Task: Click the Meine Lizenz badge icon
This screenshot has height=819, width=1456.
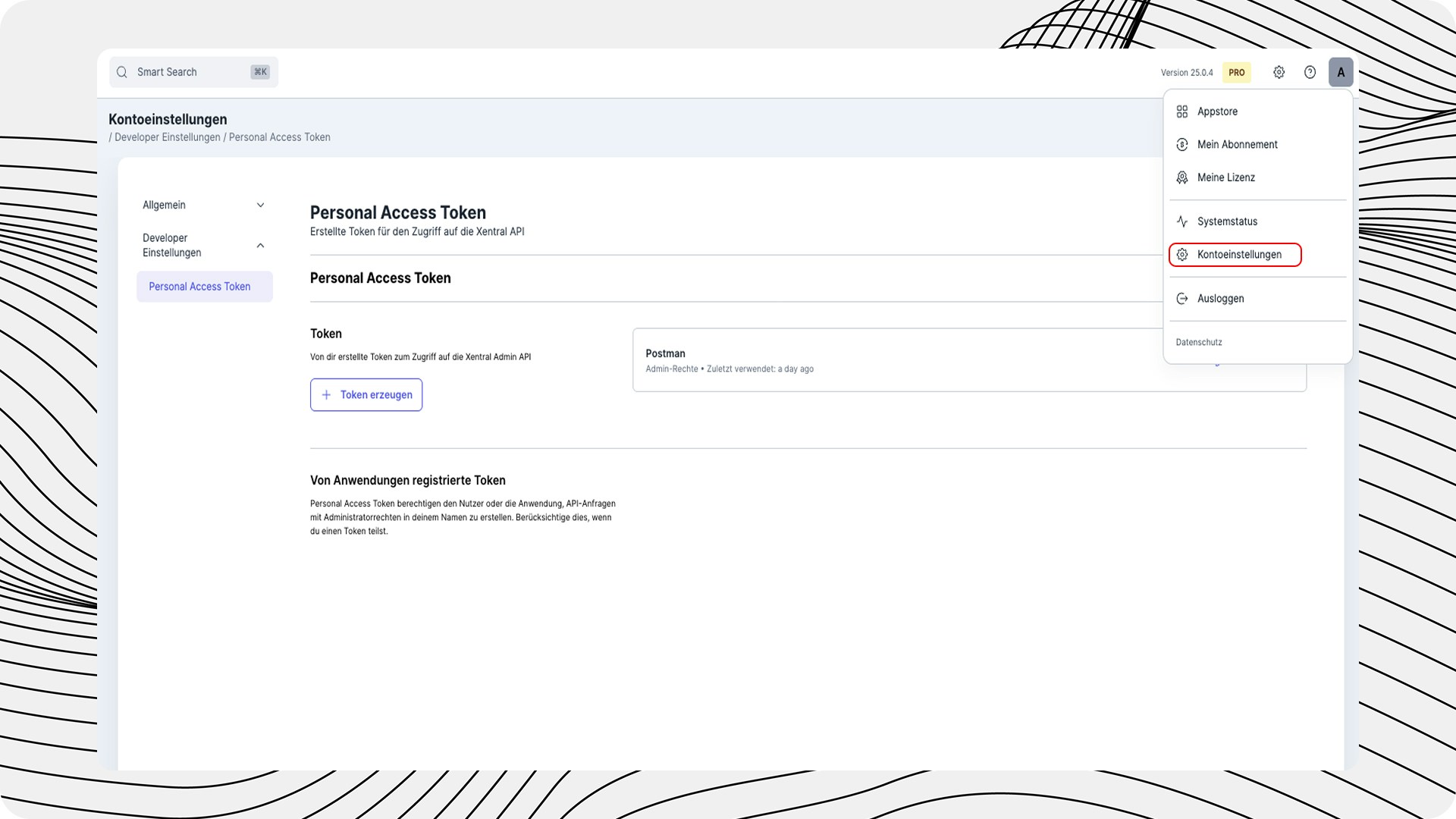Action: (1182, 177)
